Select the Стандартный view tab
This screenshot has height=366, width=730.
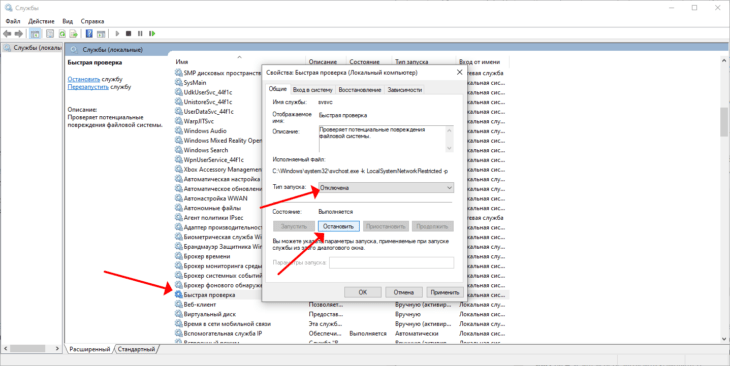point(136,349)
